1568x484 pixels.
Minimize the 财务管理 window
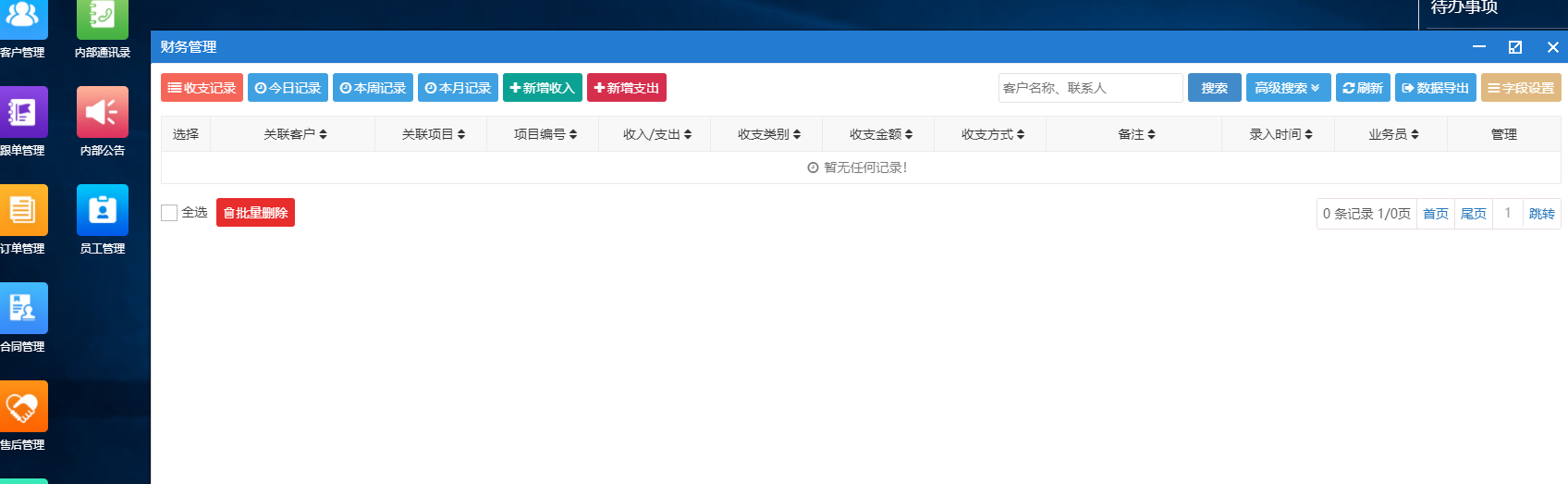pyautogui.click(x=1479, y=47)
